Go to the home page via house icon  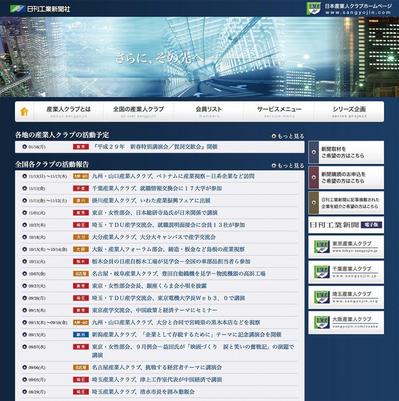(24, 112)
